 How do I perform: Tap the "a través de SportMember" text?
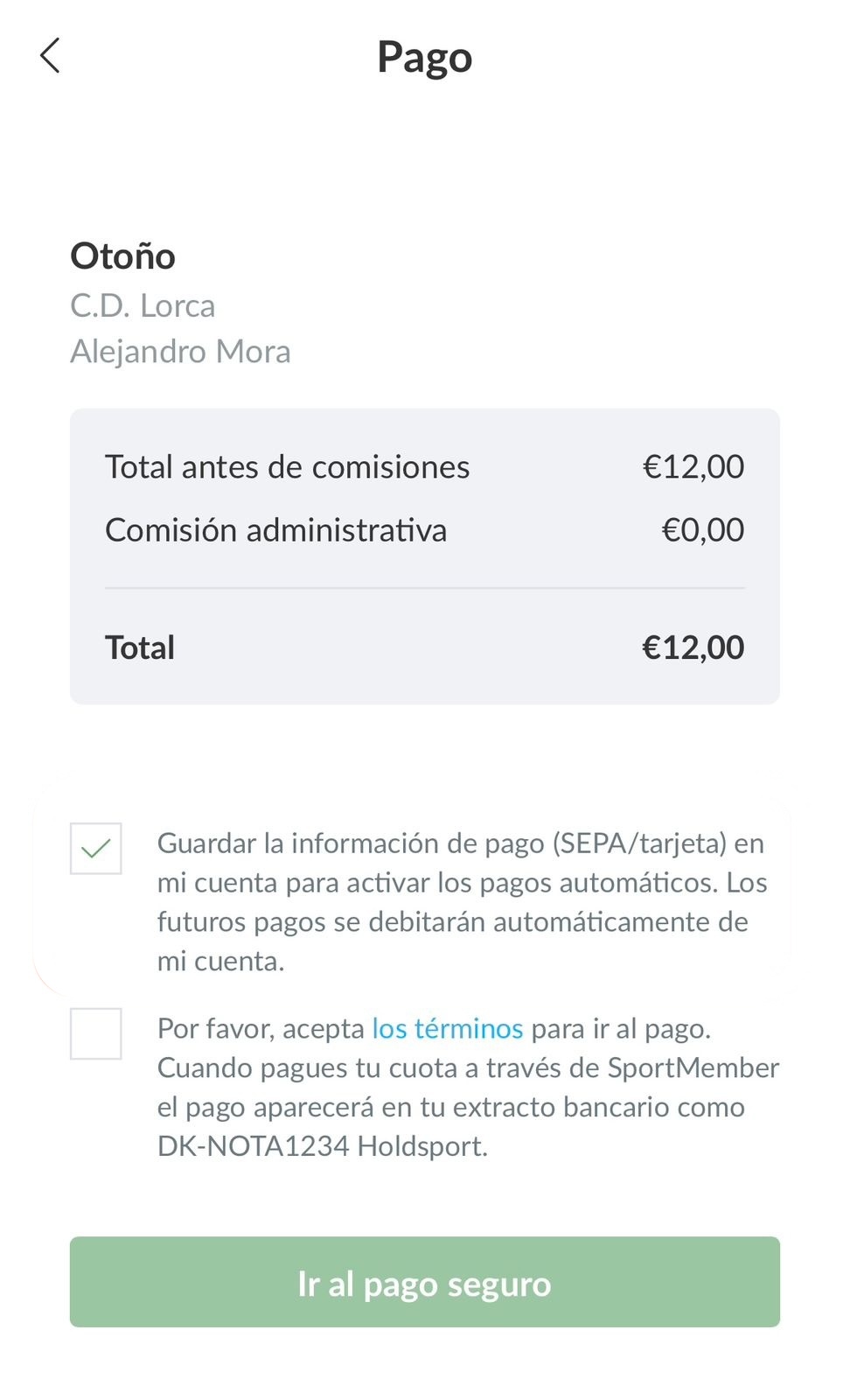pos(630,1068)
